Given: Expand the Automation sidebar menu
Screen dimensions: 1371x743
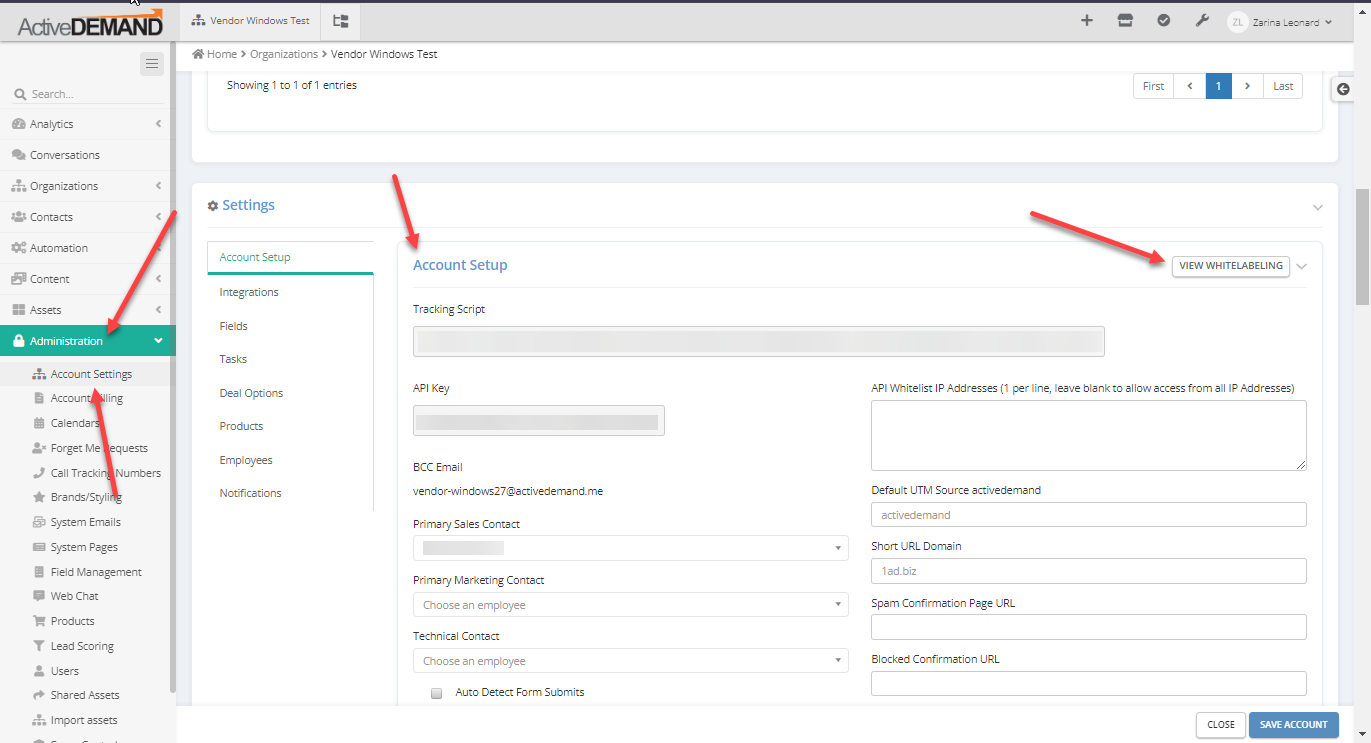Looking at the screenshot, I should point(88,248).
